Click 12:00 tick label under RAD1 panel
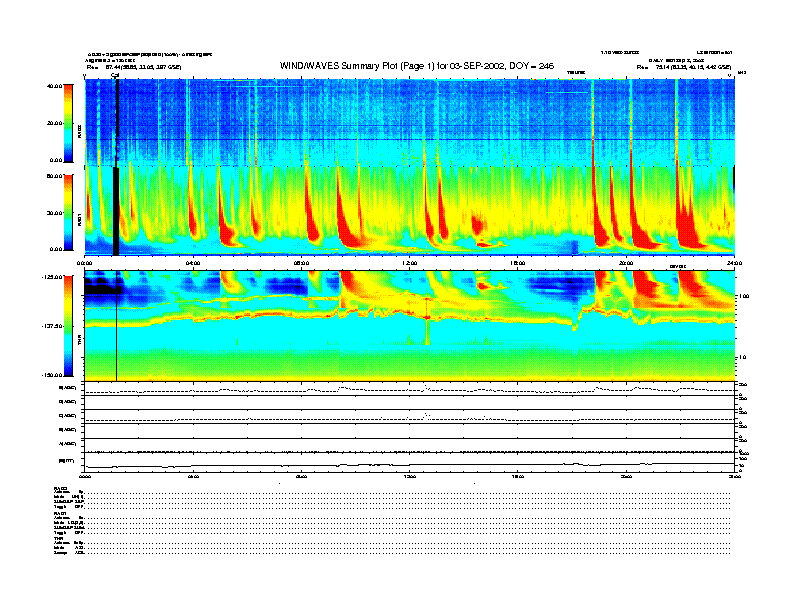The width and height of the screenshot is (792, 612). pyautogui.click(x=410, y=263)
